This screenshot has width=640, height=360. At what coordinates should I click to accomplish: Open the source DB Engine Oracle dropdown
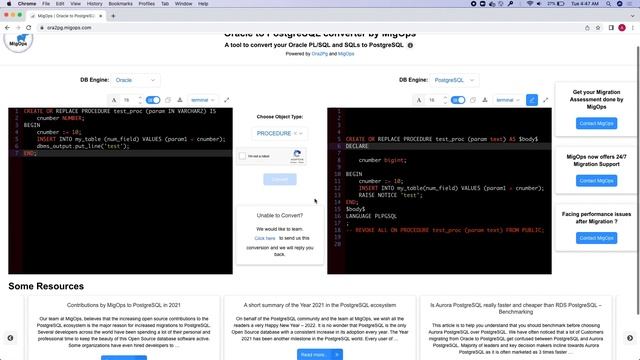point(135,80)
